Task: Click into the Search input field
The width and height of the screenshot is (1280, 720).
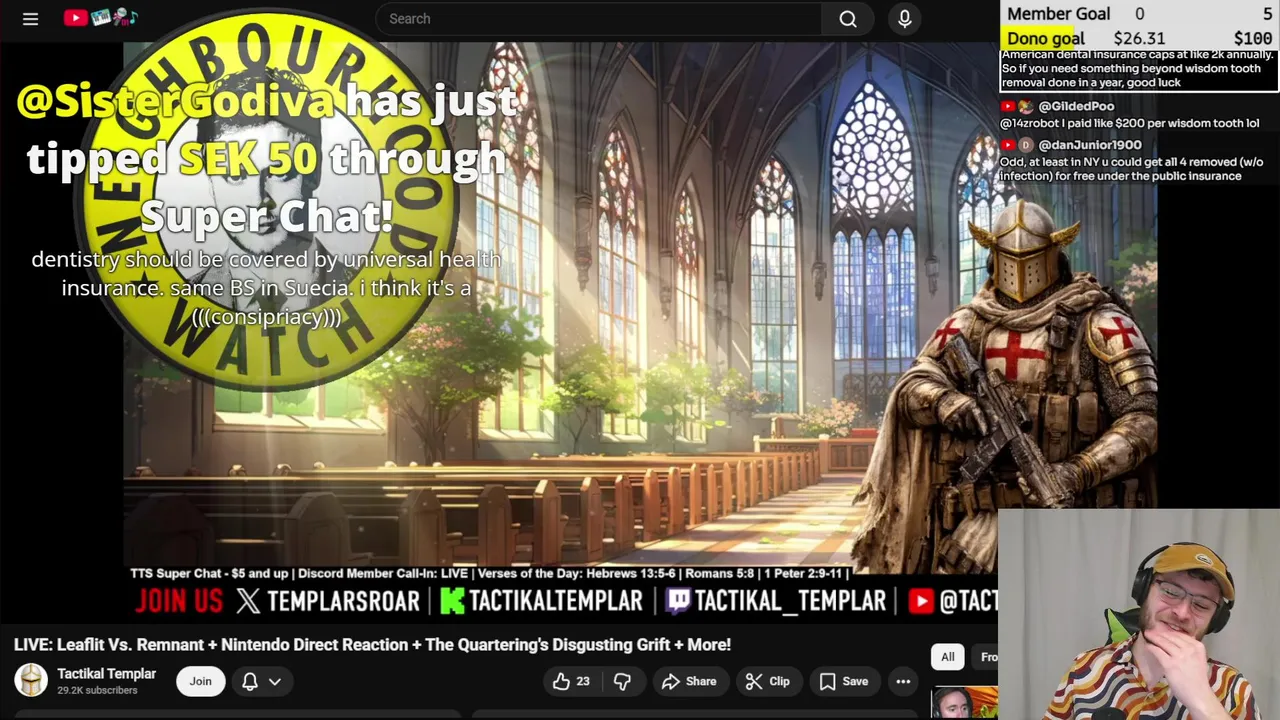Action: (x=598, y=18)
